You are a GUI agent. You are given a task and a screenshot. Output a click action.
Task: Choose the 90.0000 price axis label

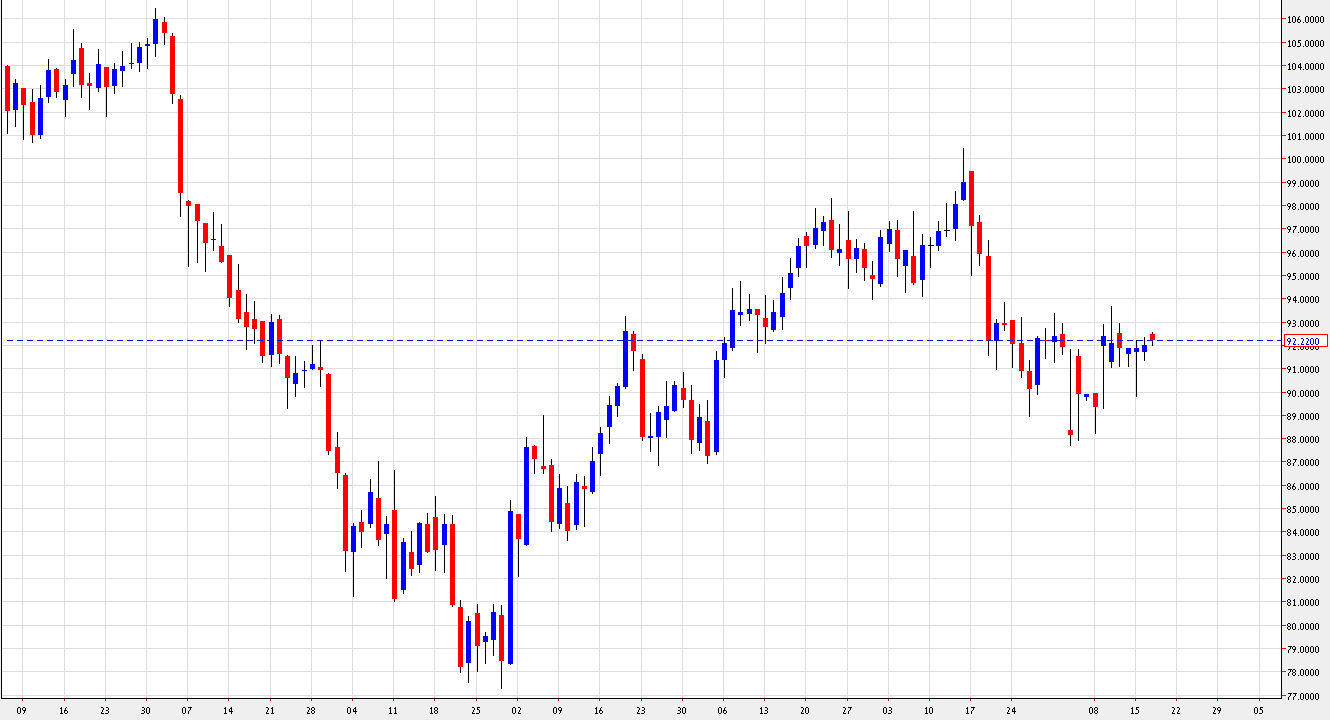[1304, 393]
